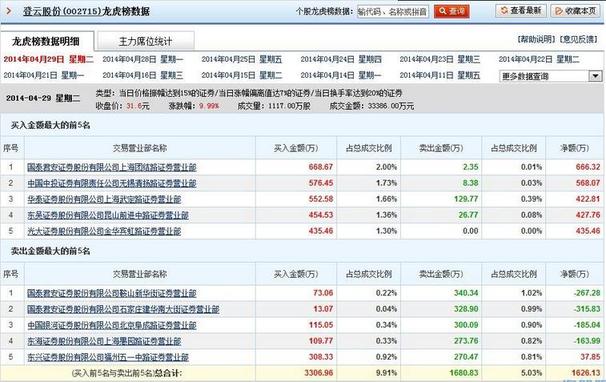606x382 pixels.
Task: Open 中国银河证券北京阜成路营业部 link
Action: pyautogui.click(x=112, y=325)
